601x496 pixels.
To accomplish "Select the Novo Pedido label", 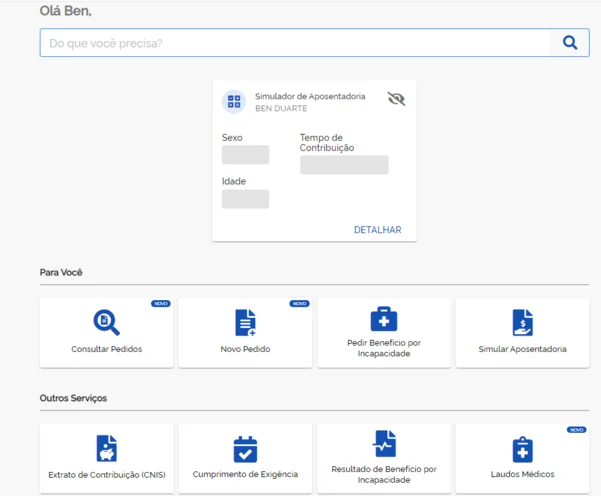I will tap(245, 349).
